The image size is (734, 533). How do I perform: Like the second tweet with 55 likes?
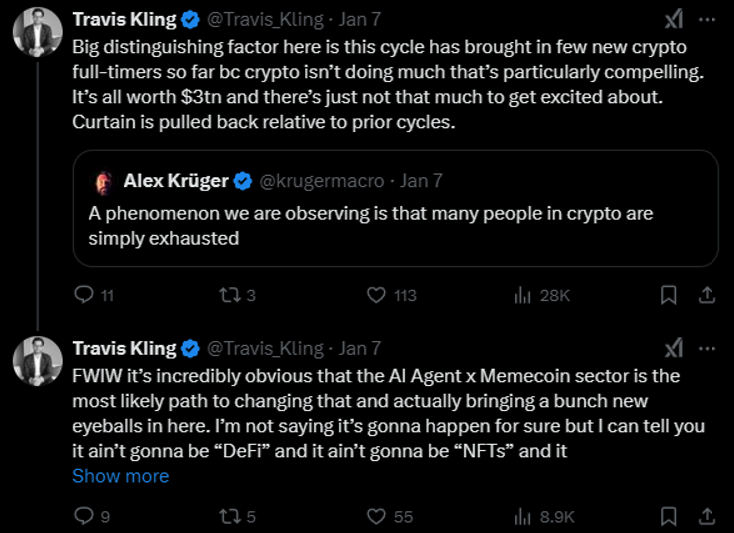tap(377, 516)
